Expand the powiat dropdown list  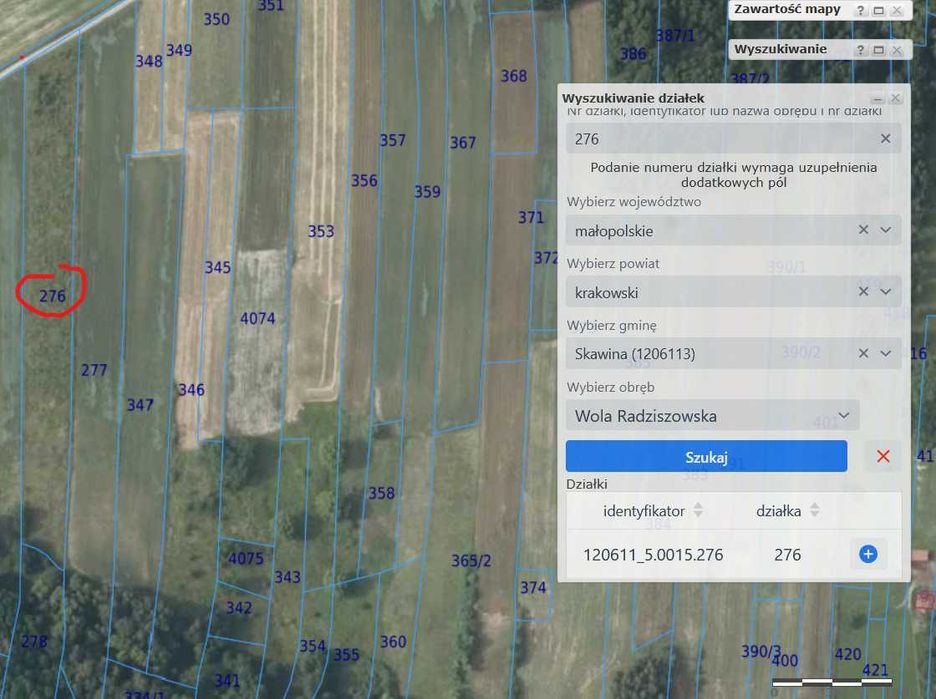tap(886, 291)
